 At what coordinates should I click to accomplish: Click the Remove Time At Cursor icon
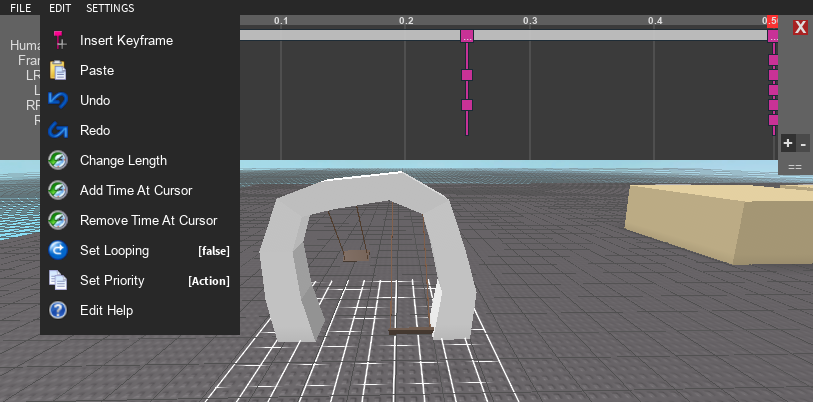tap(58, 220)
